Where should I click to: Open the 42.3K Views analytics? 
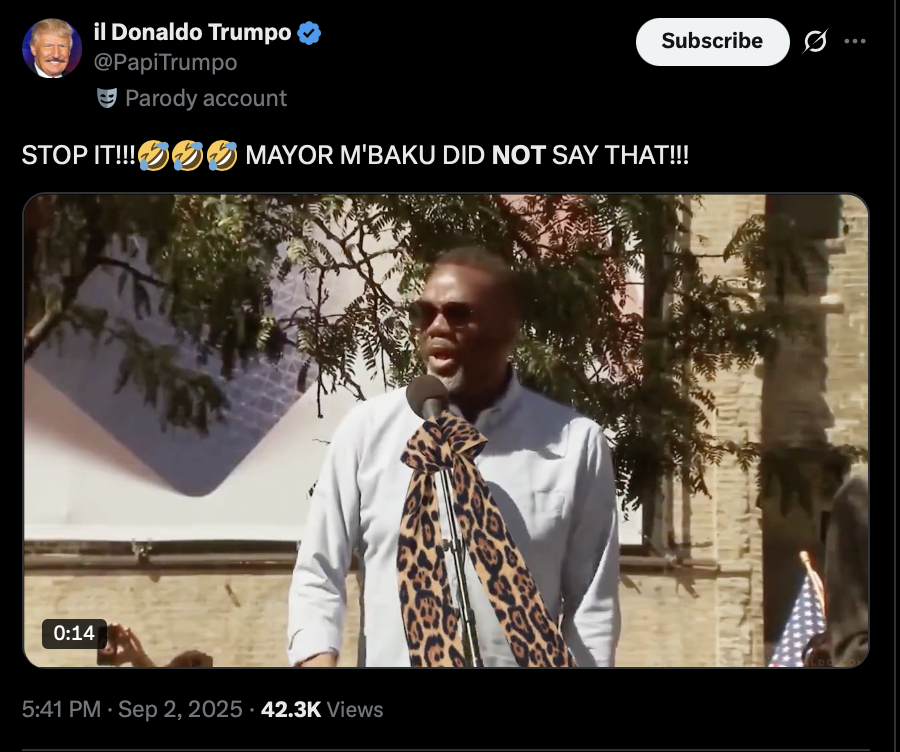(322, 710)
